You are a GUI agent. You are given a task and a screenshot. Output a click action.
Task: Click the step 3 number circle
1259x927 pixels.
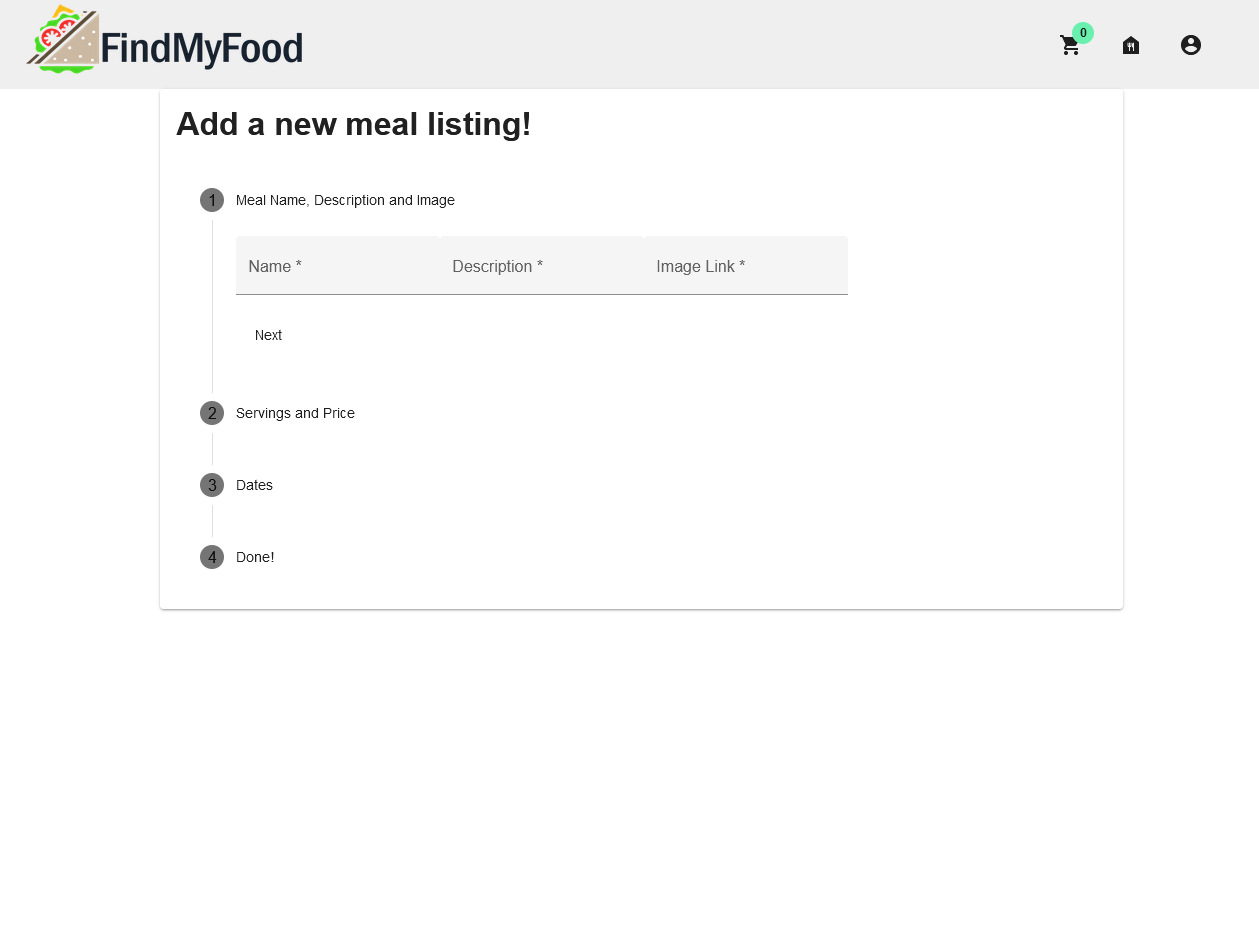pos(212,485)
